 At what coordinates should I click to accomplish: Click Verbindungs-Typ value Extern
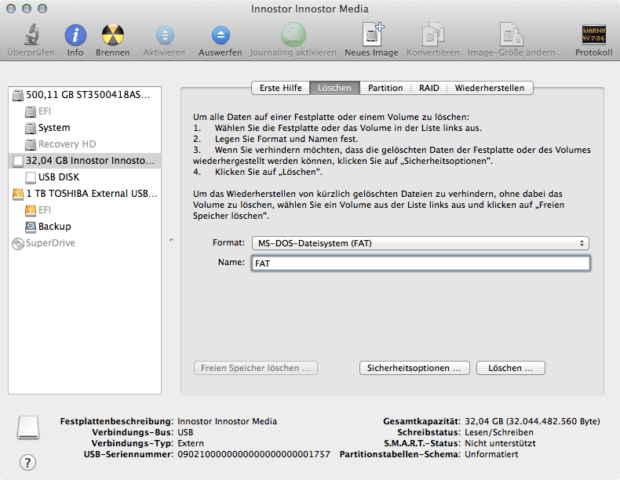pyautogui.click(x=191, y=443)
